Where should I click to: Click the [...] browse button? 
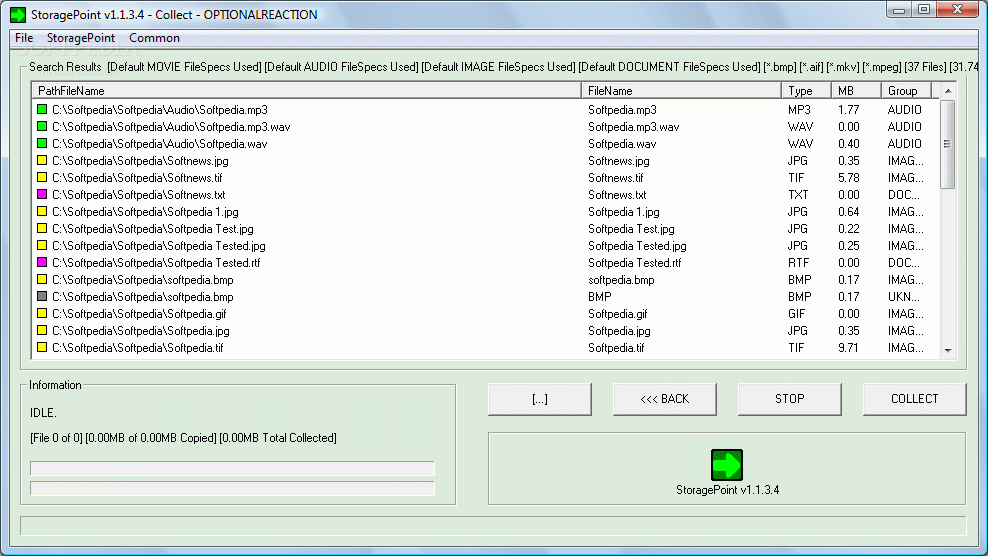pos(540,398)
